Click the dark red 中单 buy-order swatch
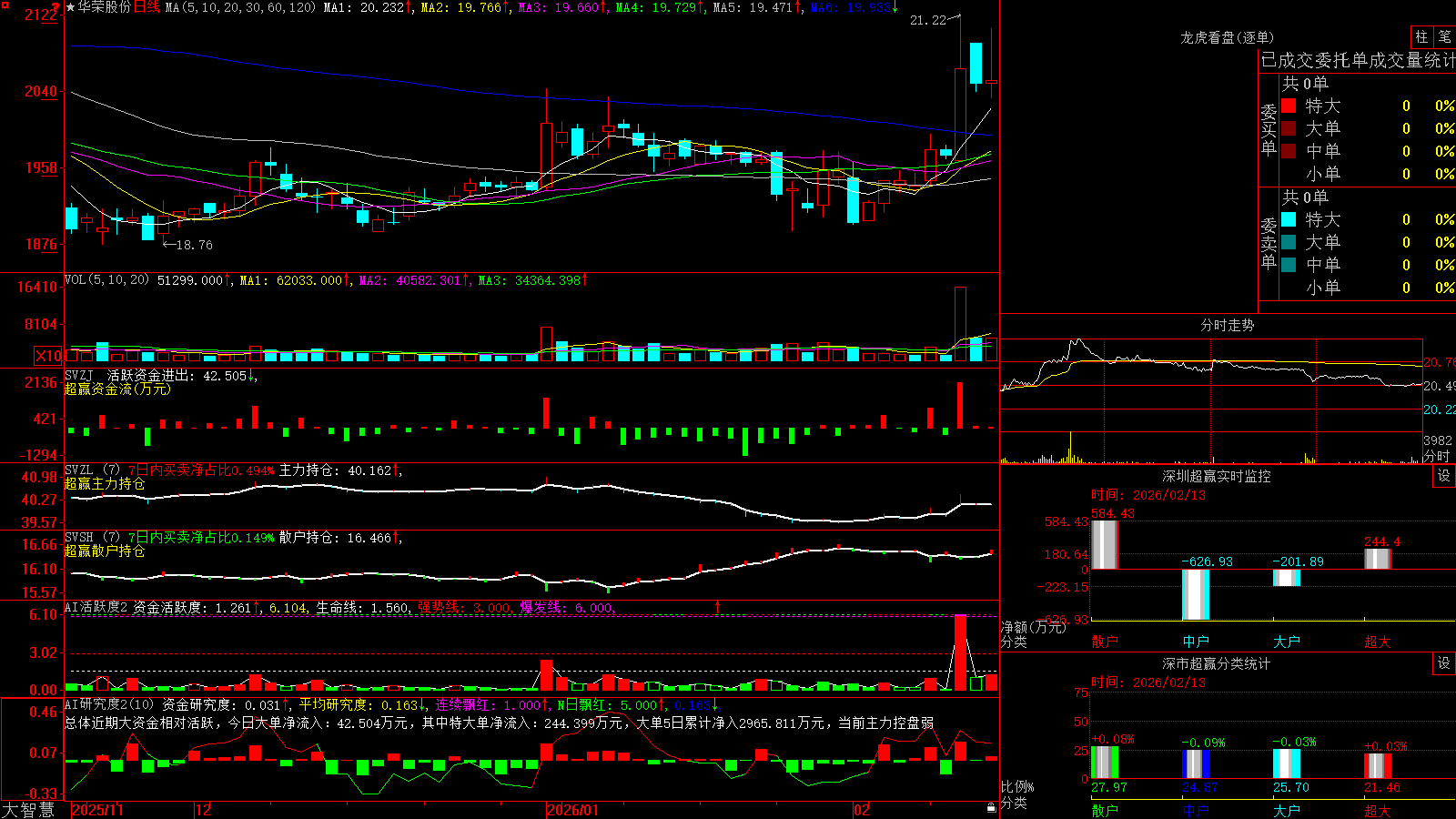 coord(1289,151)
